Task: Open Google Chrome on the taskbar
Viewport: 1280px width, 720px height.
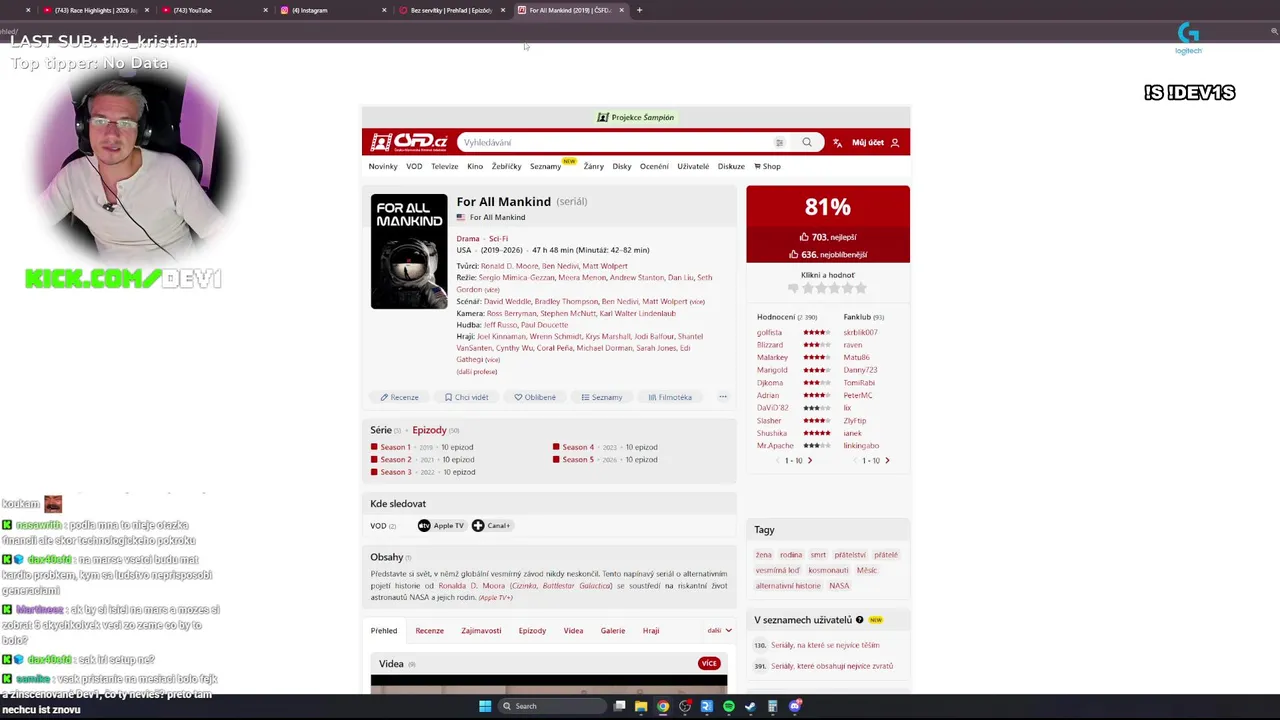Action: [663, 706]
